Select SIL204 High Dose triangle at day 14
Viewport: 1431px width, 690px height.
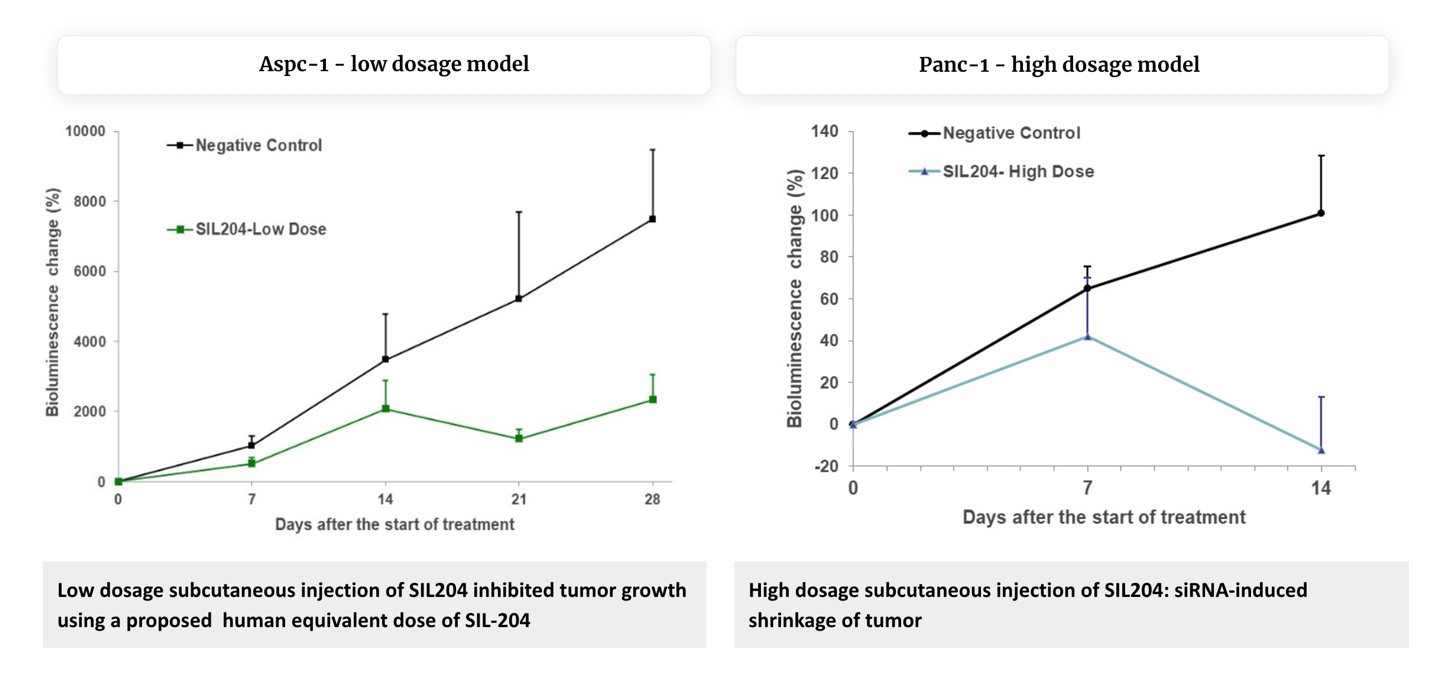[x=1321, y=450]
